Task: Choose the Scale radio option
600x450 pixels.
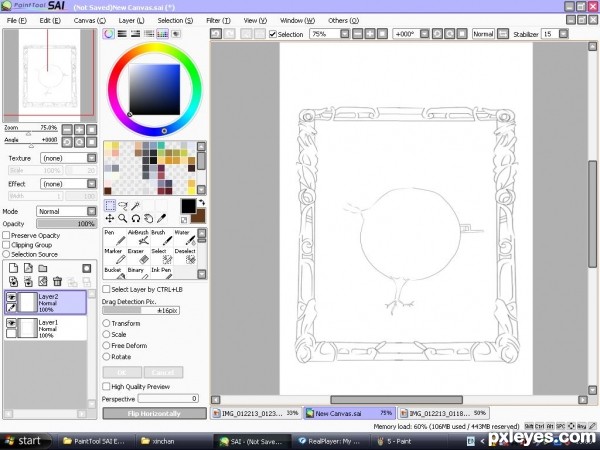Action: [106, 334]
